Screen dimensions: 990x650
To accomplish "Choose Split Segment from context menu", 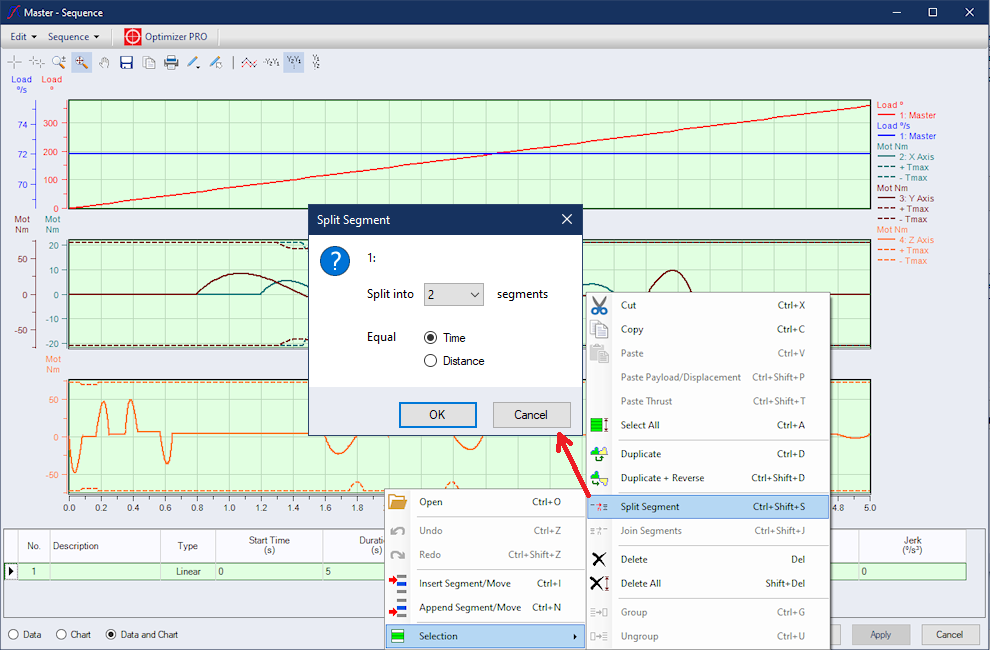I will point(650,507).
